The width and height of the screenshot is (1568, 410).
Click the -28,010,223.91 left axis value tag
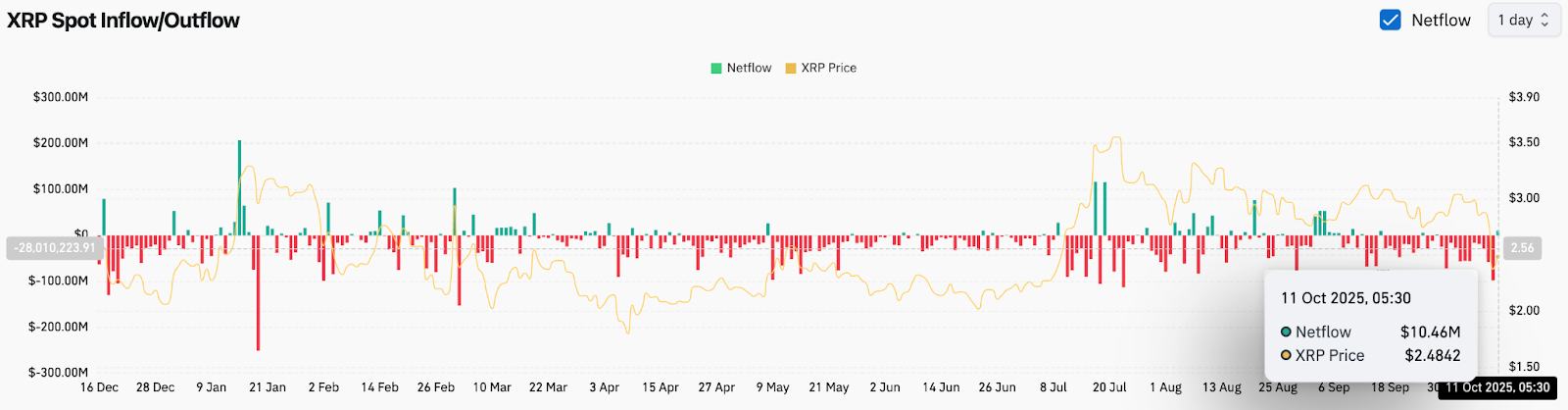55,248
